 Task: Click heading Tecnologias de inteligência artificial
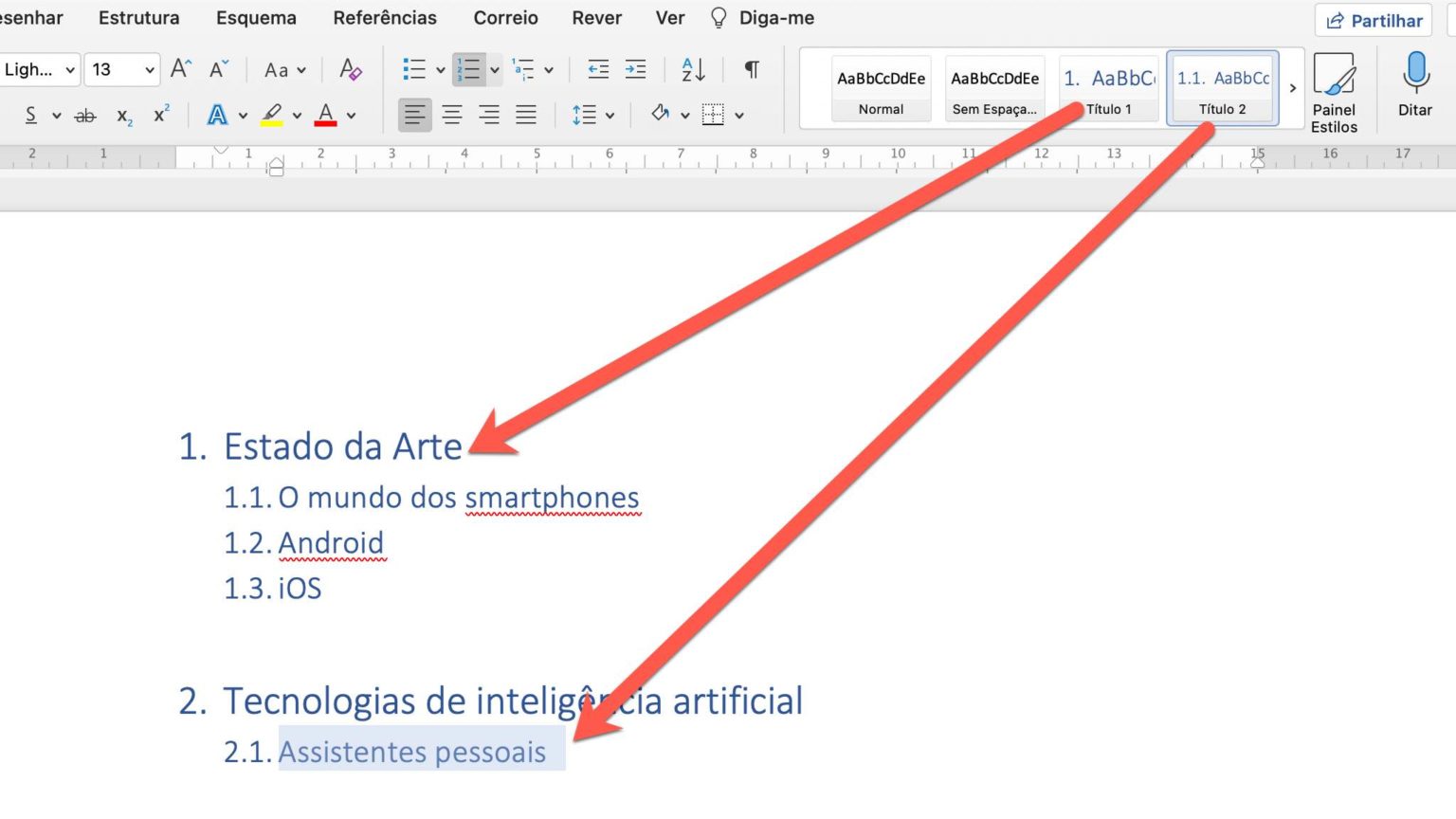coord(513,701)
